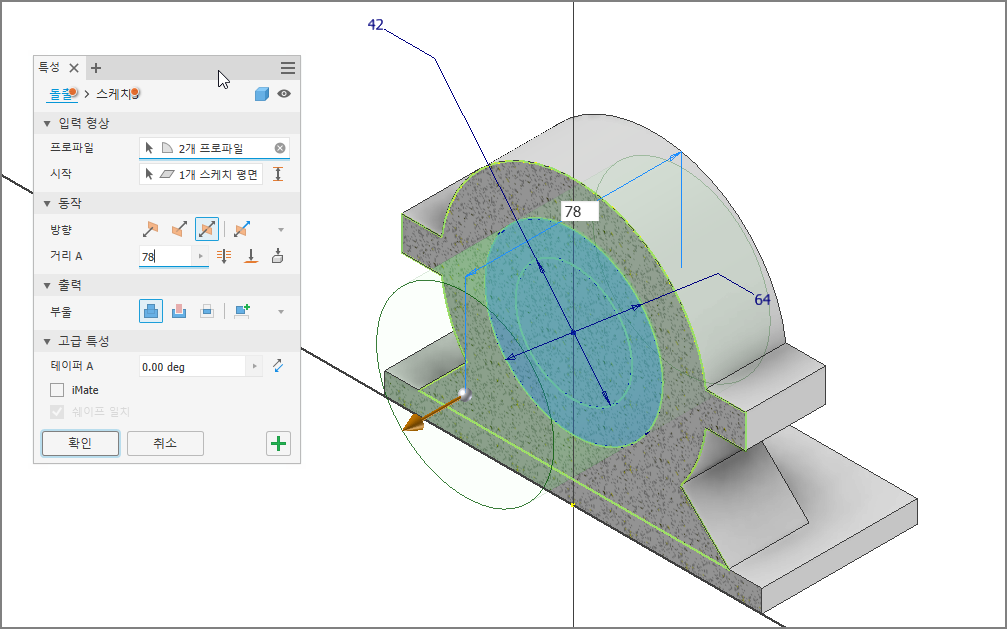Image resolution: width=1007 pixels, height=629 pixels.
Task: Open the panel hamburger menu
Action: [x=288, y=68]
